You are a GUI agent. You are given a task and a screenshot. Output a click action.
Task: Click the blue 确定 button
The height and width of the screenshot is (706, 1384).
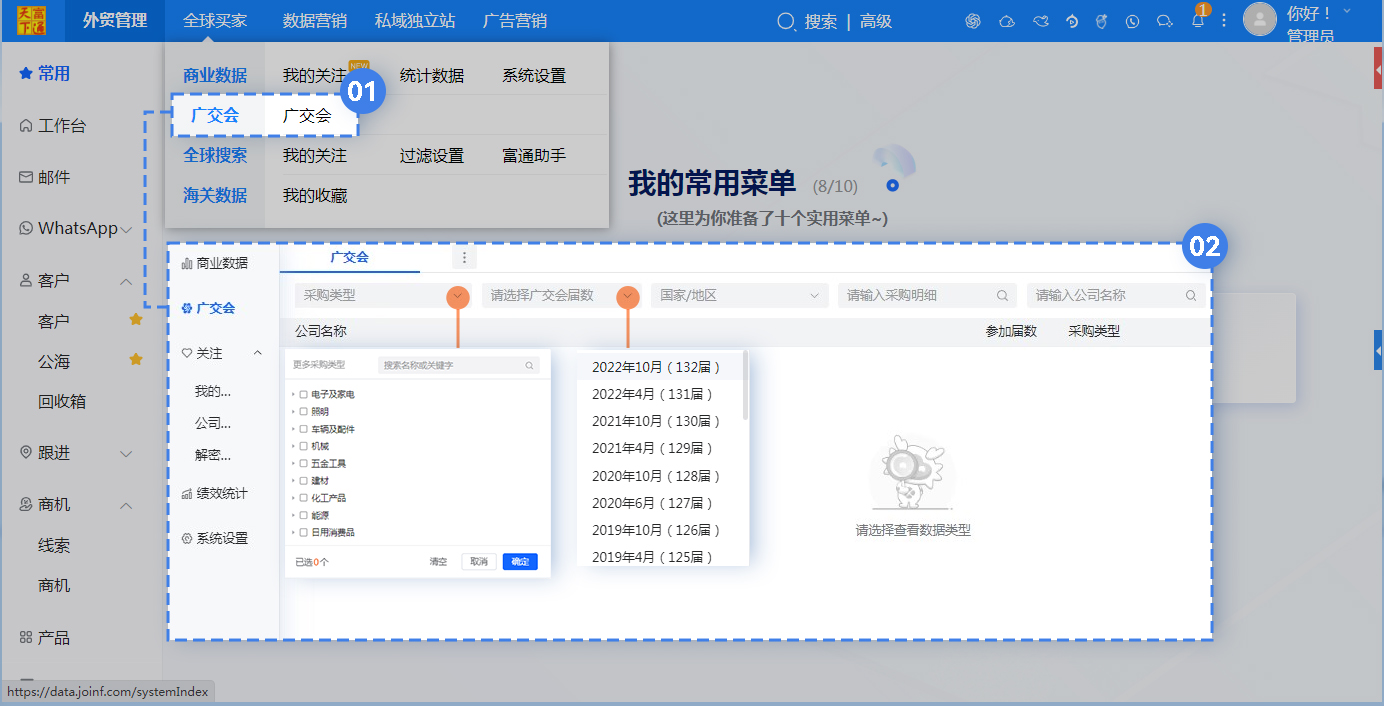coord(519,562)
